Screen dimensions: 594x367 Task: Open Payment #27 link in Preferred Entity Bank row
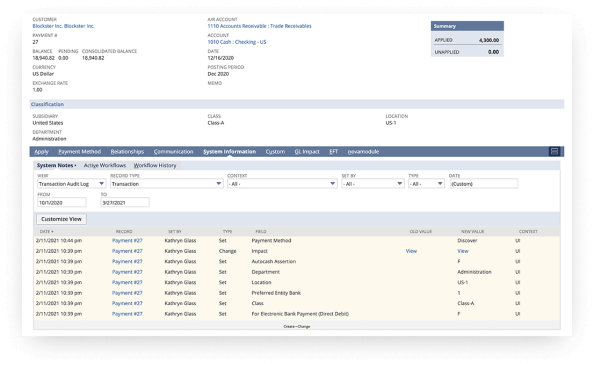127,293
